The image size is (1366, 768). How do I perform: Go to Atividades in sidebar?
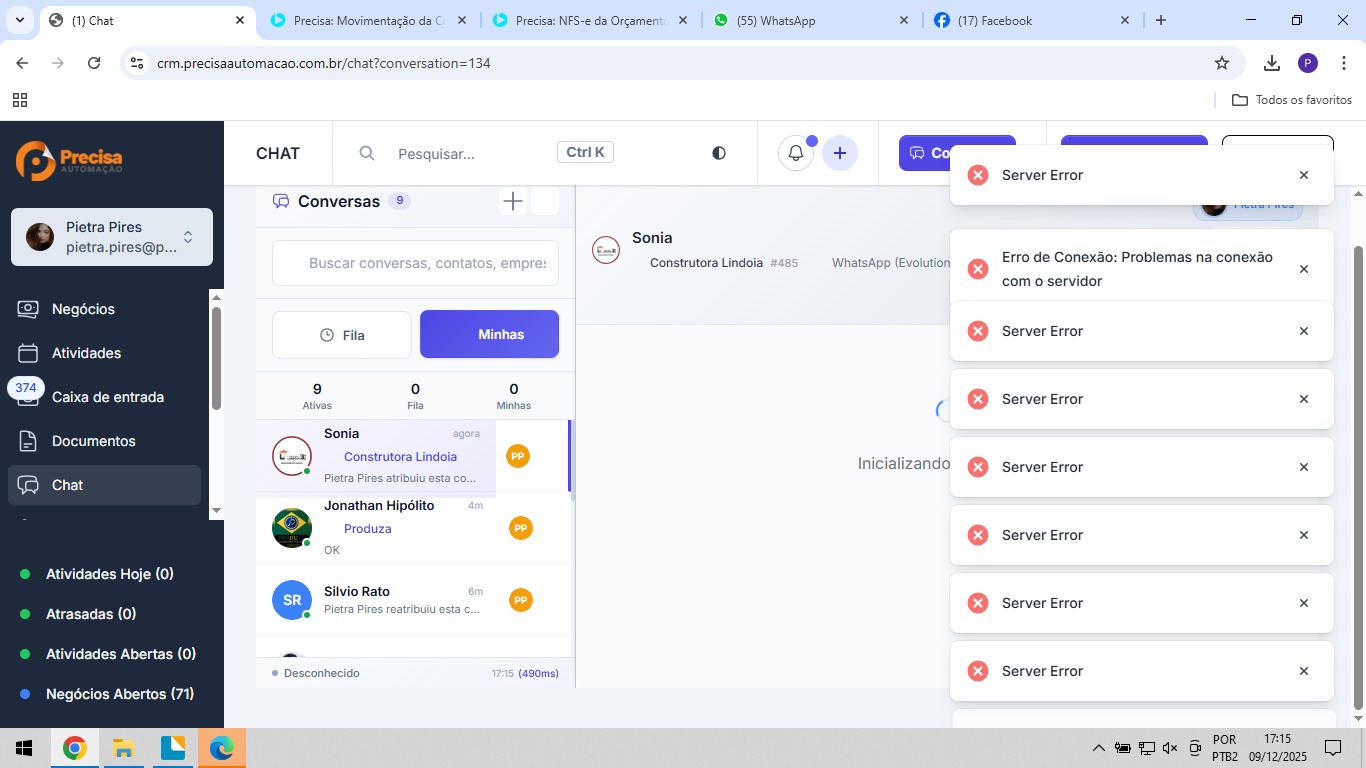86,353
